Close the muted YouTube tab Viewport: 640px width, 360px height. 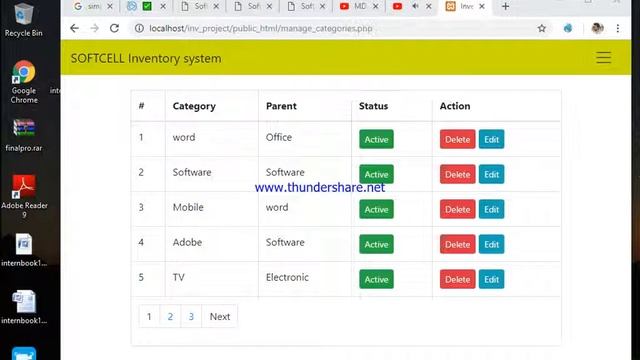point(429,6)
